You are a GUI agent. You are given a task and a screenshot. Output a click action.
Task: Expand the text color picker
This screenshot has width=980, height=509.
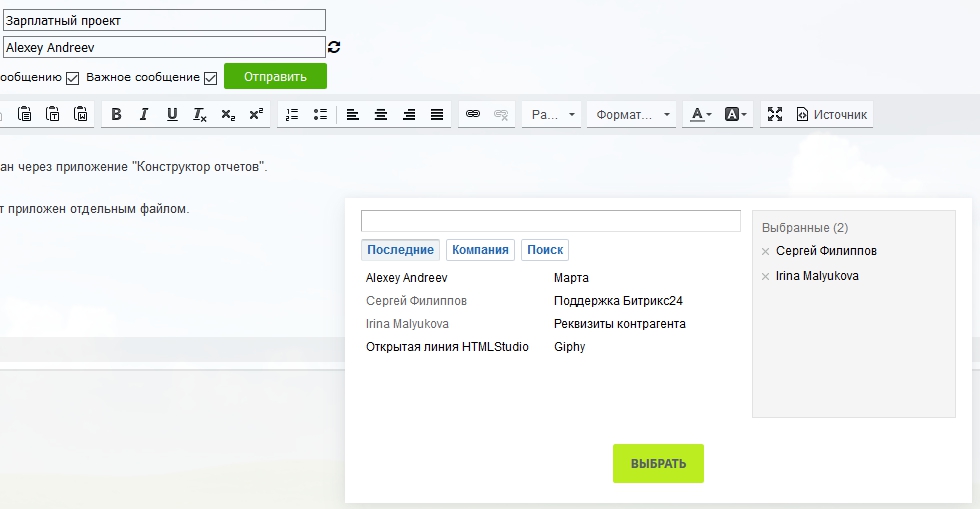pos(699,115)
